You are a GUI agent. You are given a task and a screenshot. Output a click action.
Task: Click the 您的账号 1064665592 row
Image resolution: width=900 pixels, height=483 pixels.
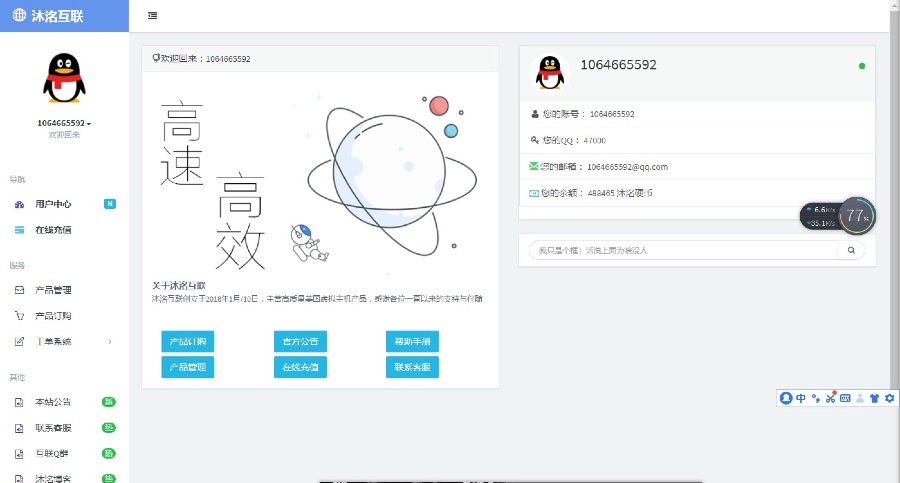tap(697, 114)
